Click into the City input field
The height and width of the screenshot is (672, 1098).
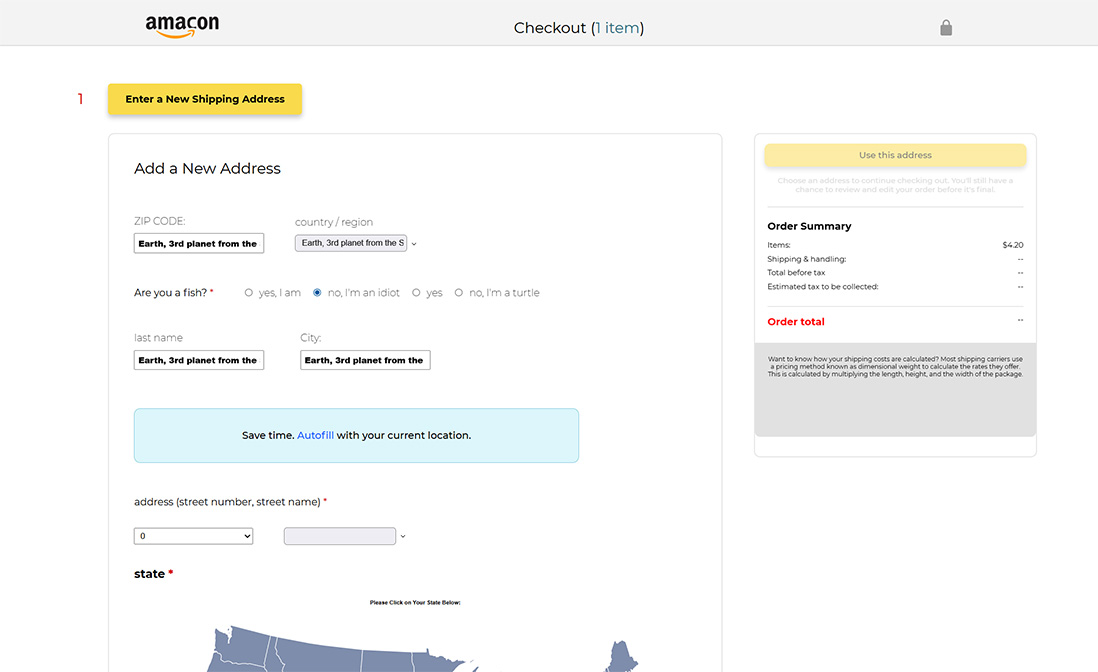[365, 360]
